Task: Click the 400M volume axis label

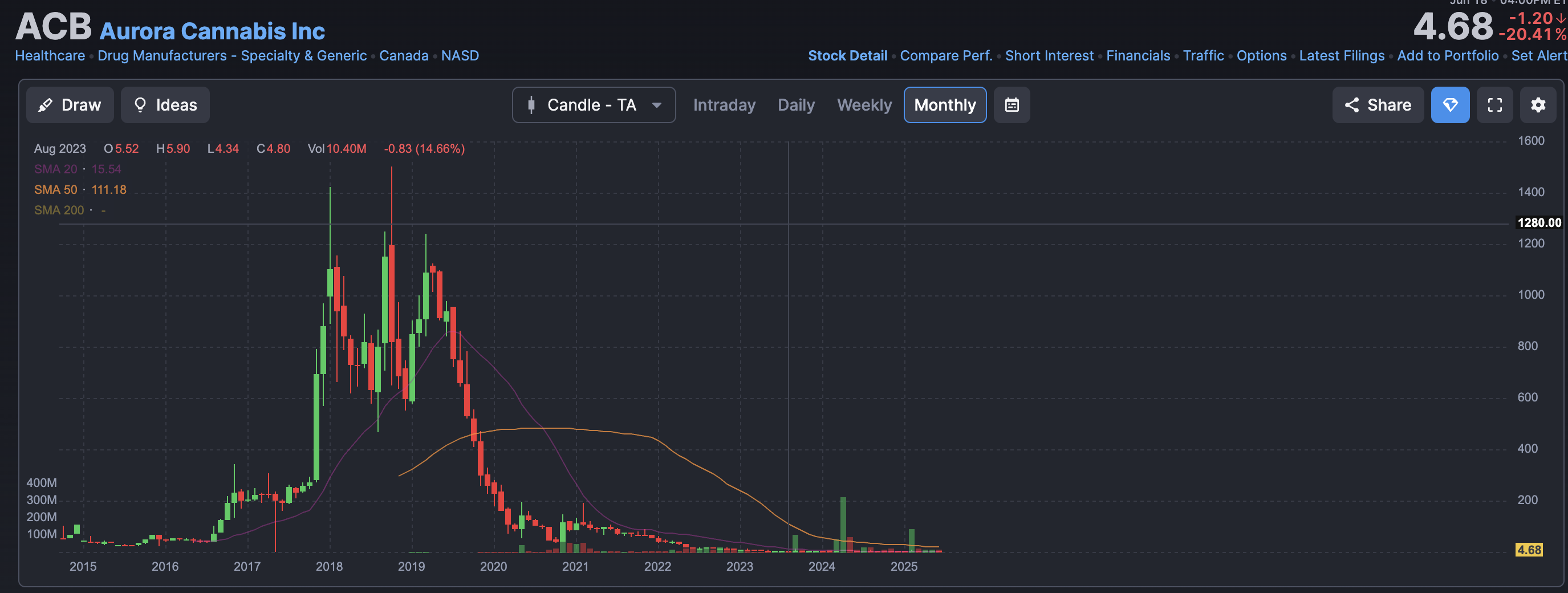Action: (42, 482)
